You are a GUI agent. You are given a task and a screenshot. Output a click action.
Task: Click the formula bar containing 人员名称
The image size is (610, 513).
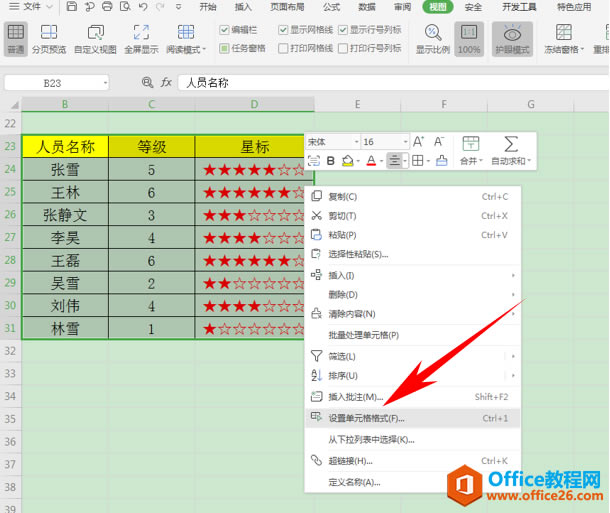tap(393, 82)
